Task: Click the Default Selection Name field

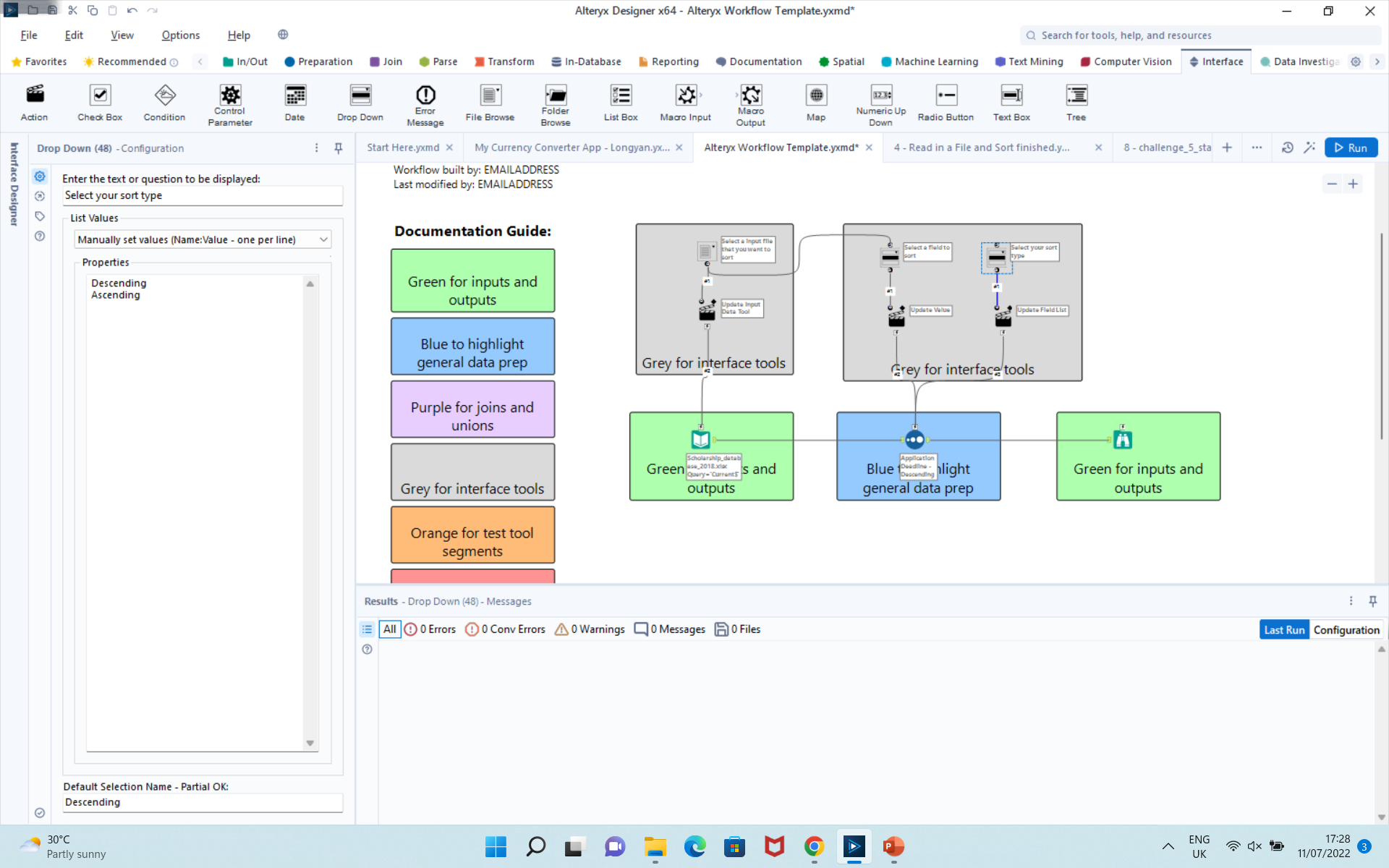Action: point(203,802)
